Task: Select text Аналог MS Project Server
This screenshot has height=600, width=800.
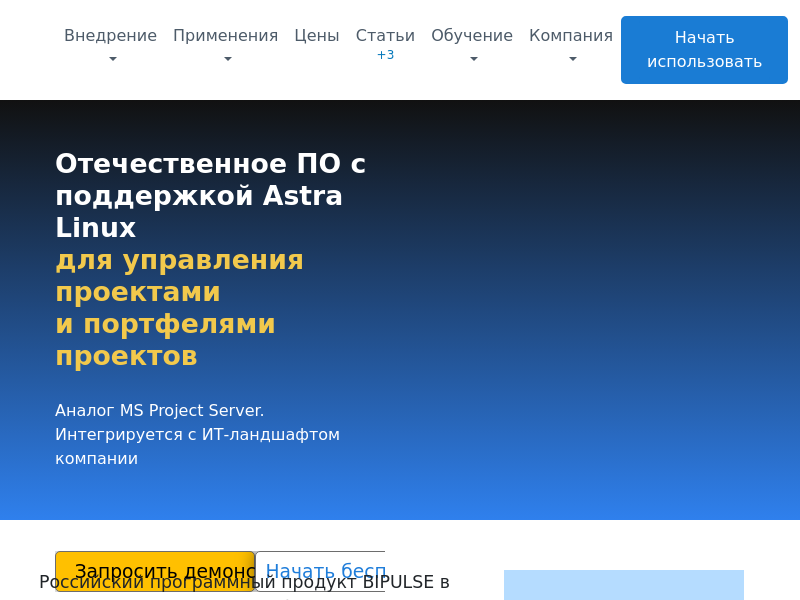Action: (159, 410)
